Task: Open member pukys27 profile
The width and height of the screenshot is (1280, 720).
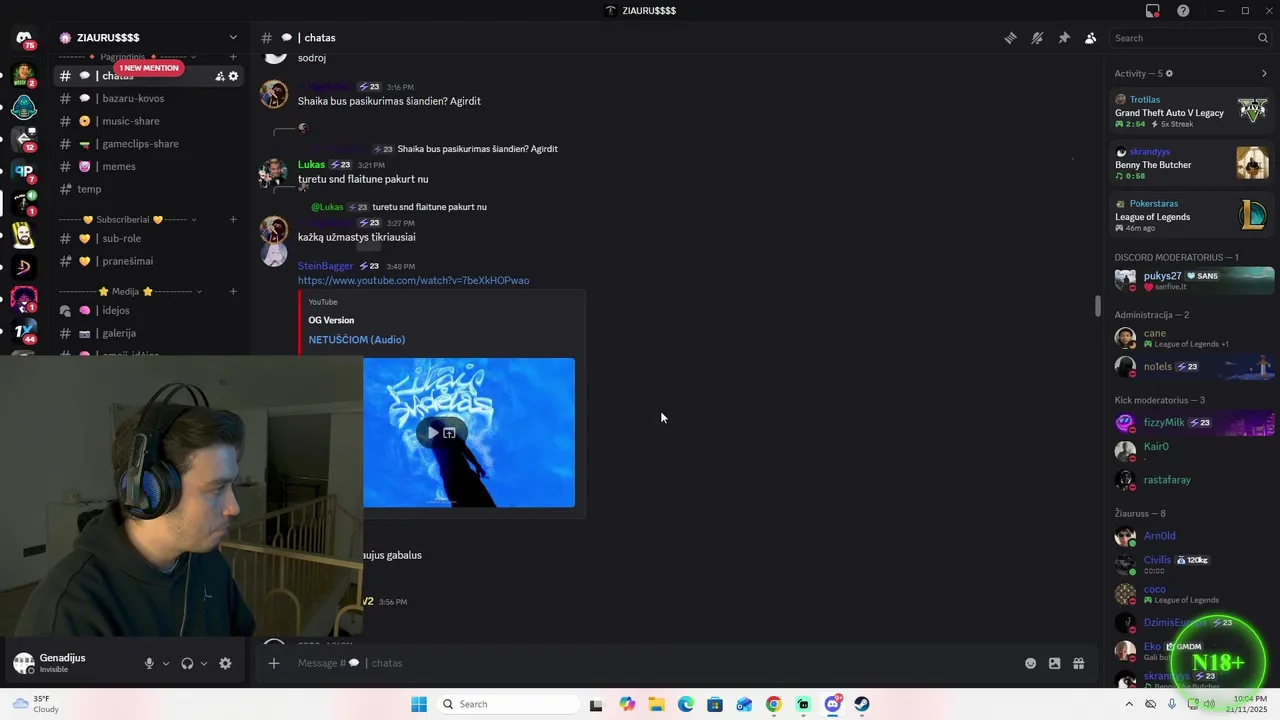Action: coord(1192,280)
